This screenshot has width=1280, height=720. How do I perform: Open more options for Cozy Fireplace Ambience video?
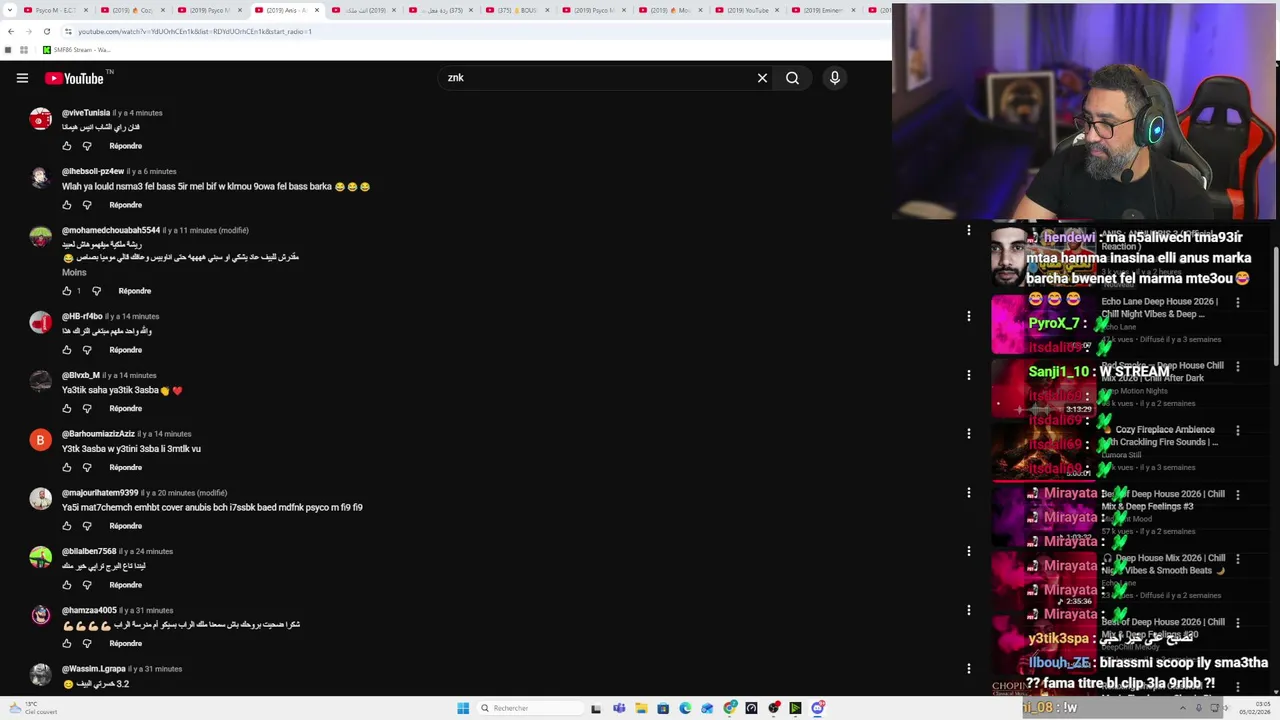(x=1238, y=430)
